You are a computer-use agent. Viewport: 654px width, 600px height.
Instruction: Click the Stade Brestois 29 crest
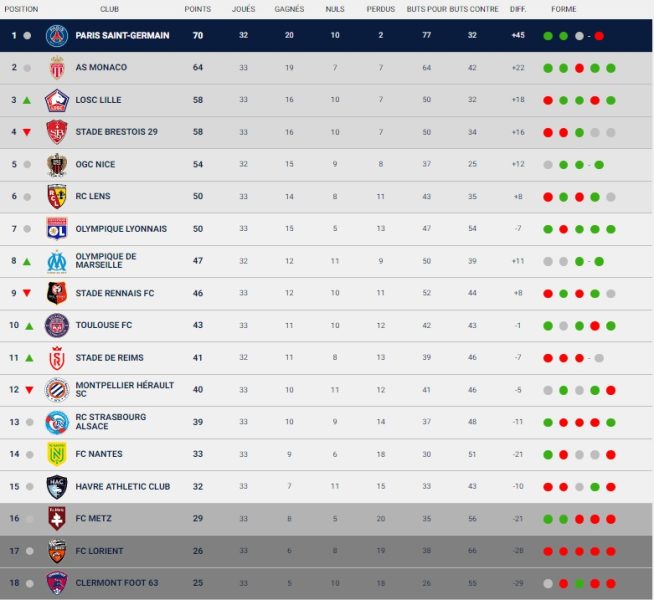click(57, 132)
